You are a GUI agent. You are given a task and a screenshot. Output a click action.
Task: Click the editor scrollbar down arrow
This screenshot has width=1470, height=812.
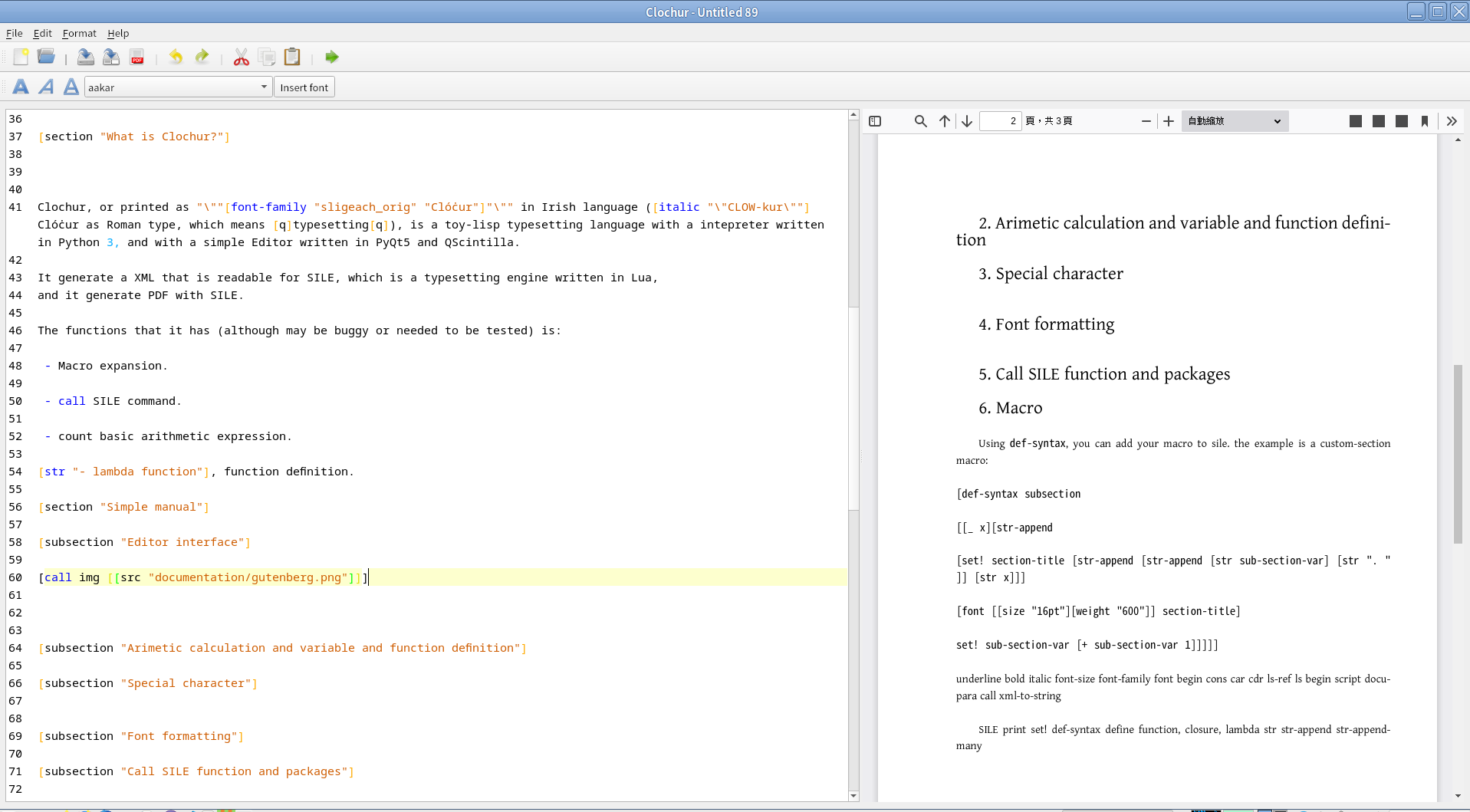pos(853,796)
